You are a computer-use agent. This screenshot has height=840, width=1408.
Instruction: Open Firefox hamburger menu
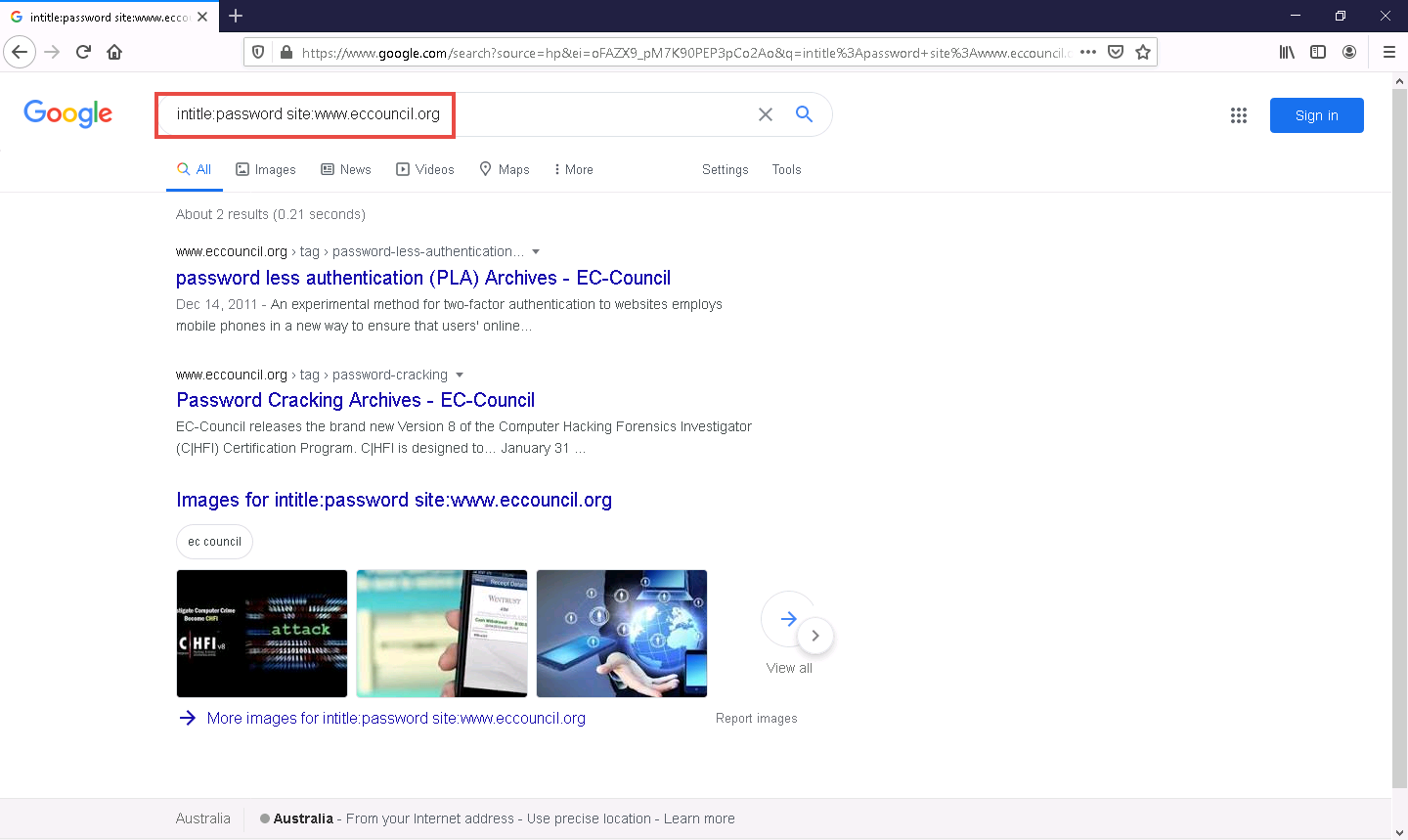[1388, 52]
